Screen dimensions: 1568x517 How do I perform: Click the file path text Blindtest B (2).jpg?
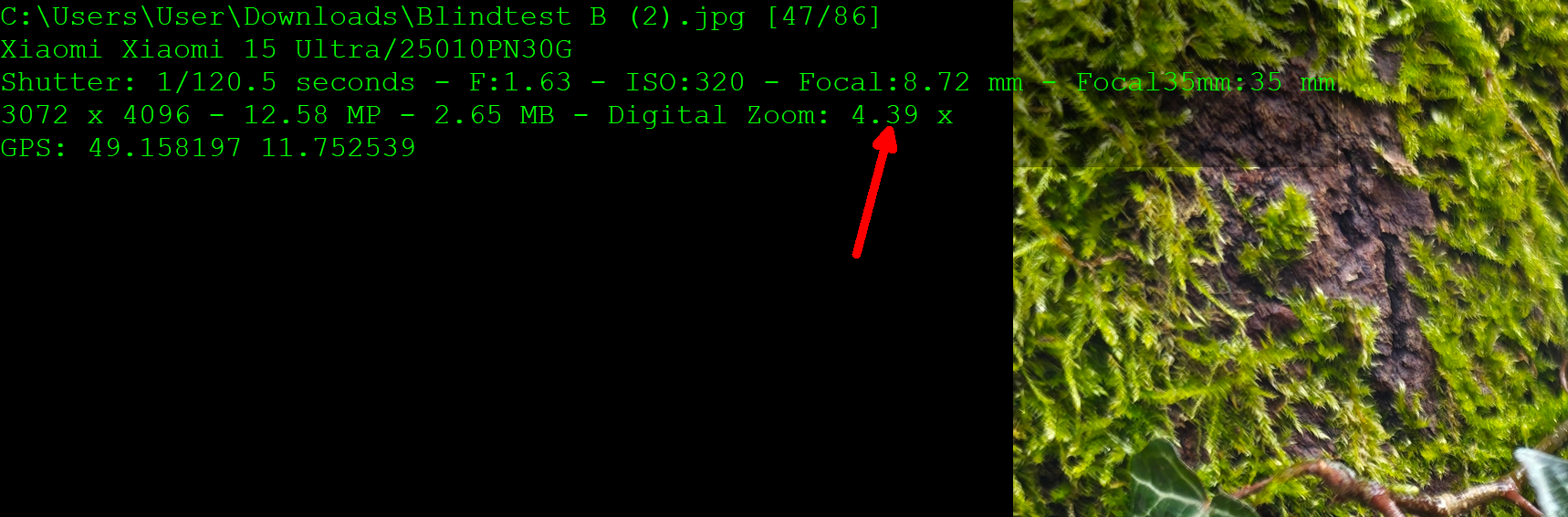[x=580, y=16]
